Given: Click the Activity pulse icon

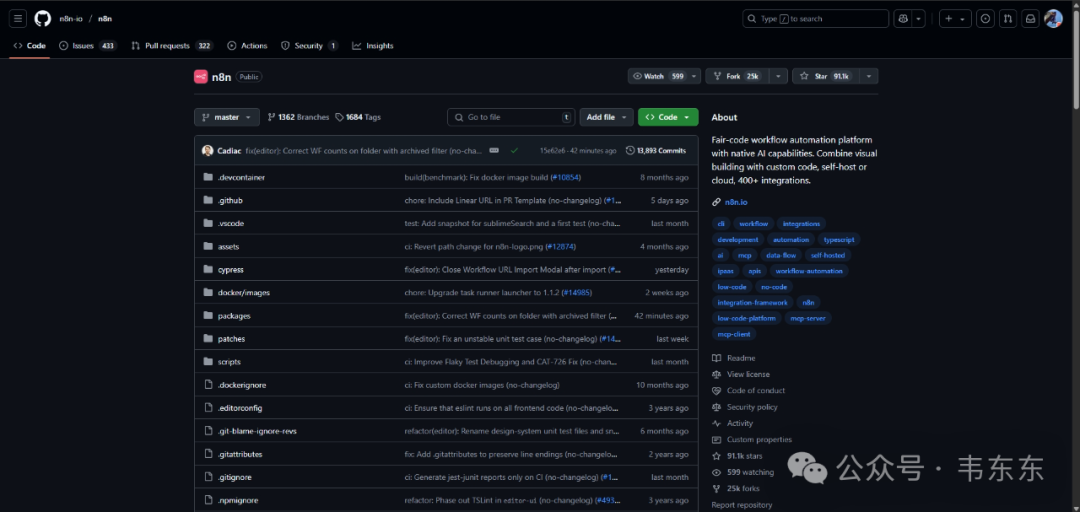Looking at the screenshot, I should click(x=716, y=423).
